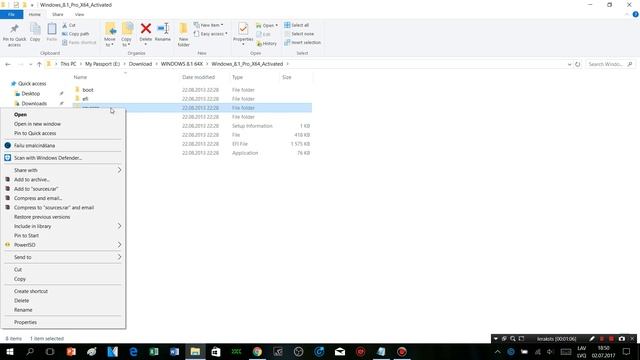Expand the PowerISO submenu
This screenshot has width=640, height=360.
pyautogui.click(x=63, y=245)
